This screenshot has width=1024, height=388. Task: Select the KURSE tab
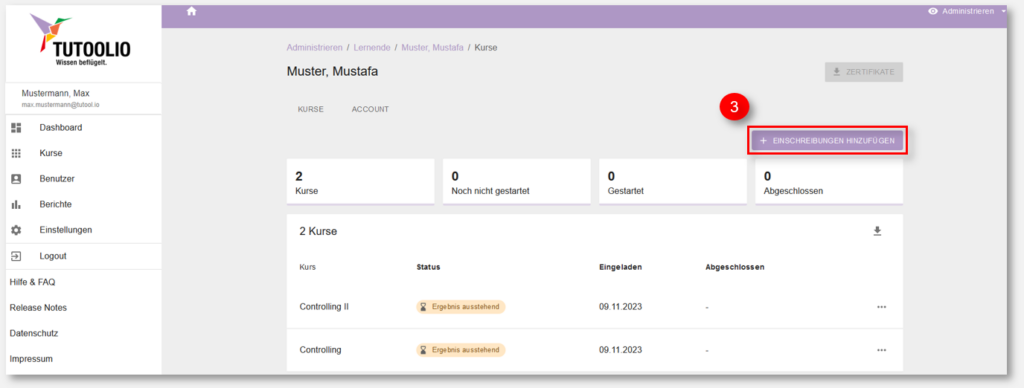click(311, 109)
